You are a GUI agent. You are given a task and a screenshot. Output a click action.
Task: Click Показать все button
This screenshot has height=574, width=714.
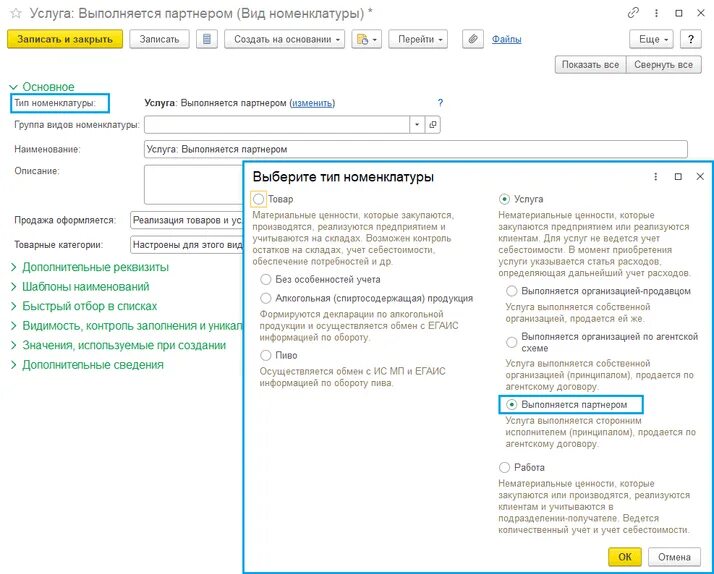[591, 65]
